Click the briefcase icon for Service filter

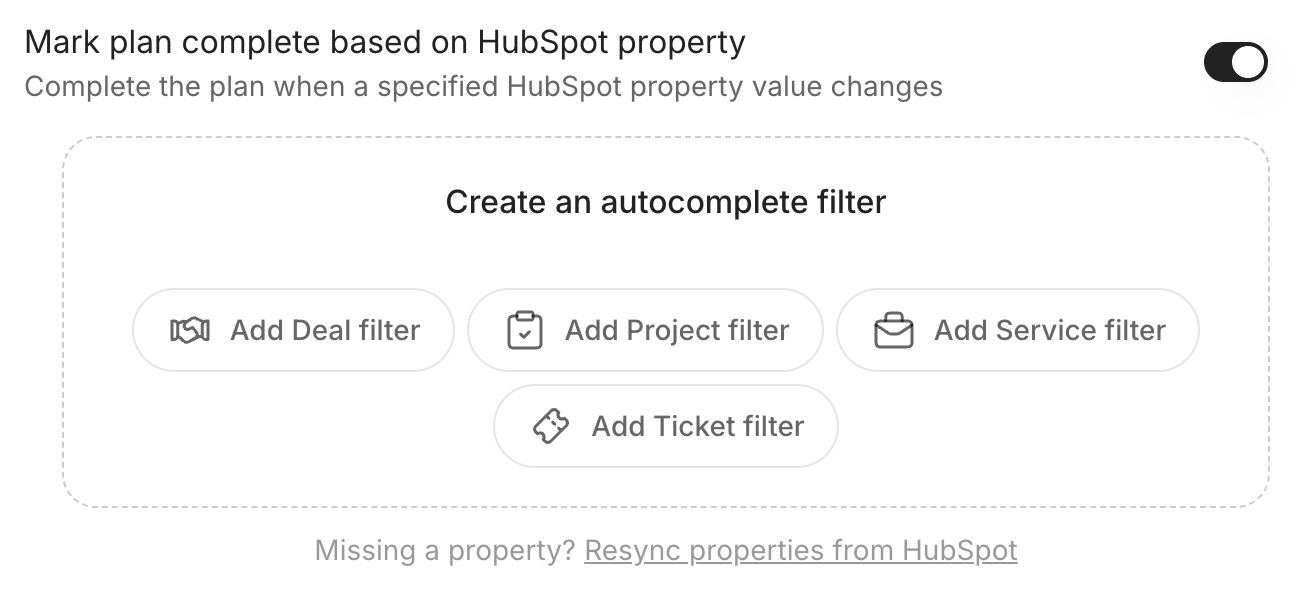click(x=894, y=330)
